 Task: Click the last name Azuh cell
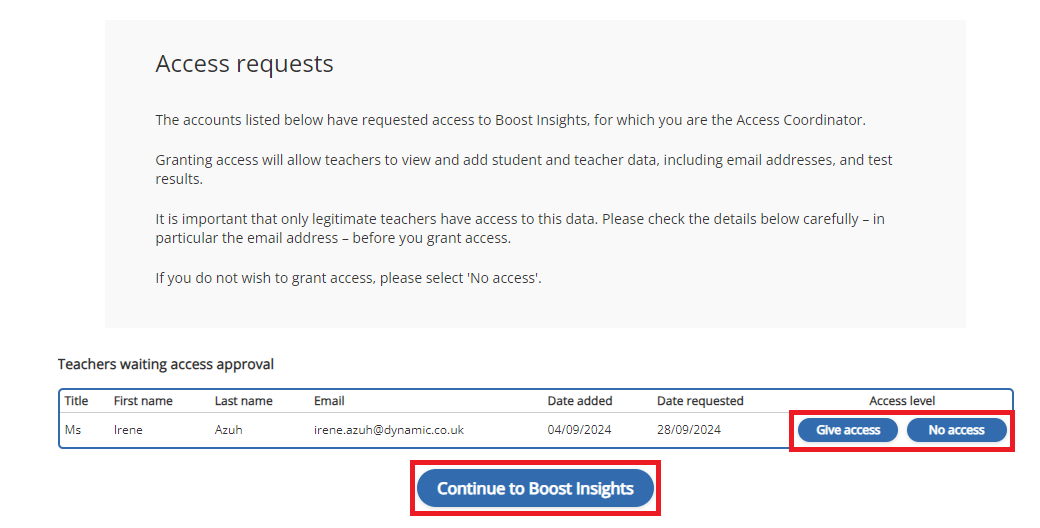[230, 430]
